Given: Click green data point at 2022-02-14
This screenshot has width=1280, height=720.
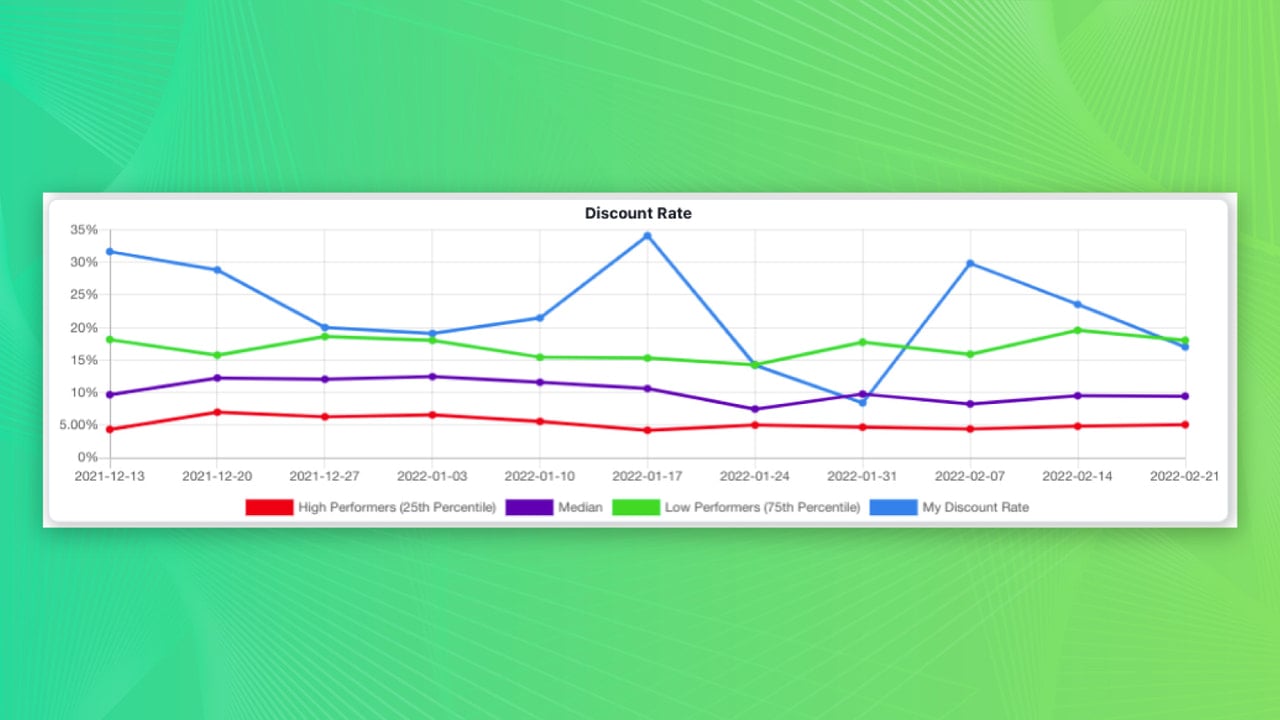Looking at the screenshot, I should pos(1078,330).
